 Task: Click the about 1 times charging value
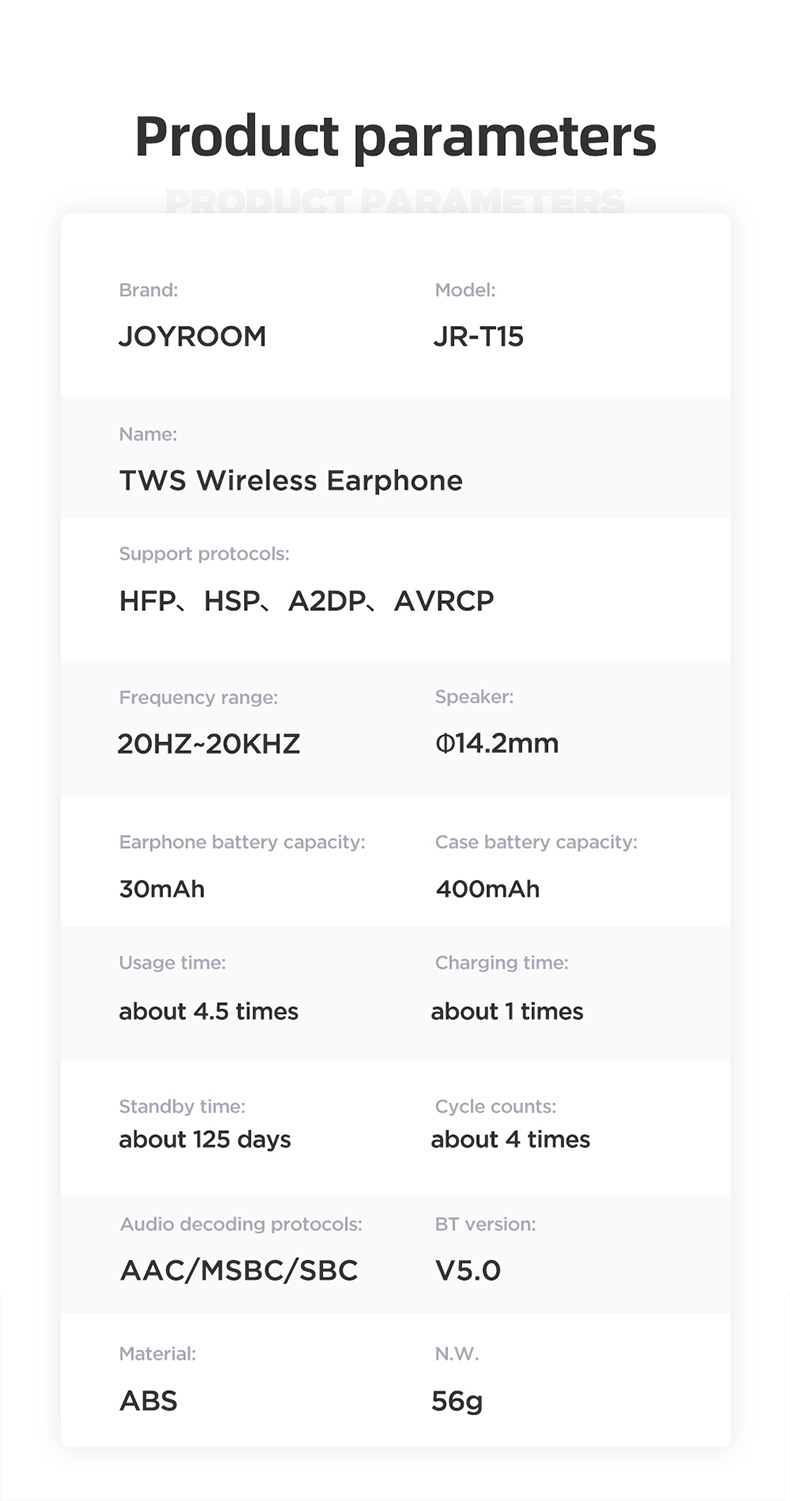tap(507, 1011)
